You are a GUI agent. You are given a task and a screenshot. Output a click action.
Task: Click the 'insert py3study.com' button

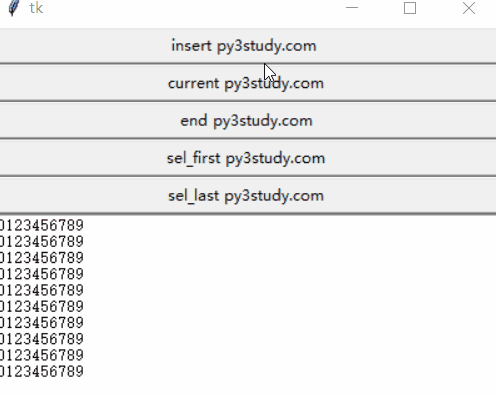248,46
